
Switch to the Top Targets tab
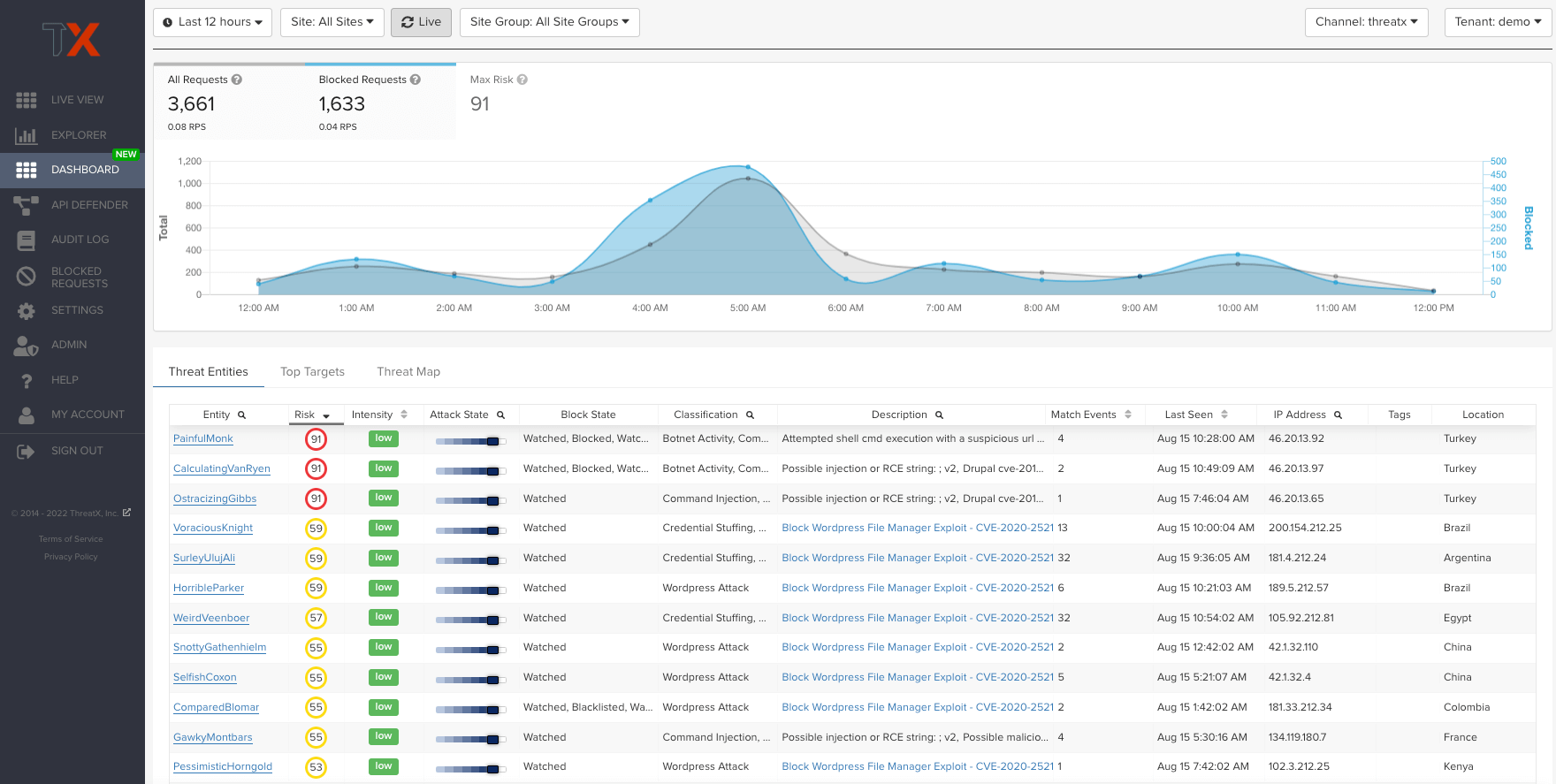pyautogui.click(x=312, y=372)
